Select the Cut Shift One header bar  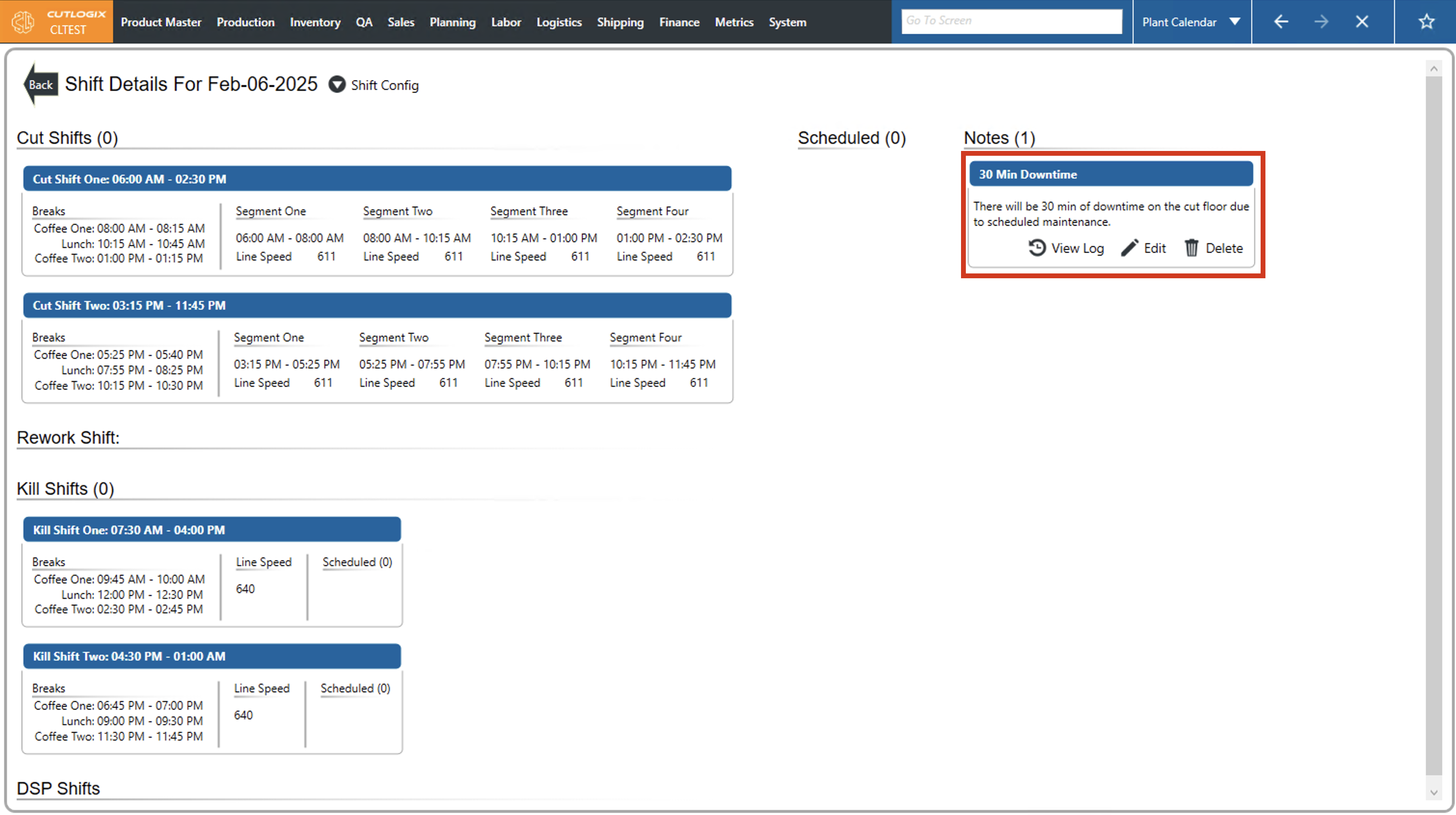pyautogui.click(x=377, y=178)
